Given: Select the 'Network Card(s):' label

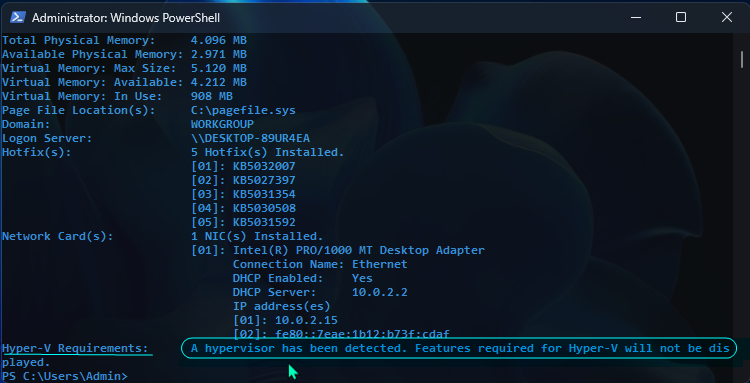Looking at the screenshot, I should [x=57, y=236].
